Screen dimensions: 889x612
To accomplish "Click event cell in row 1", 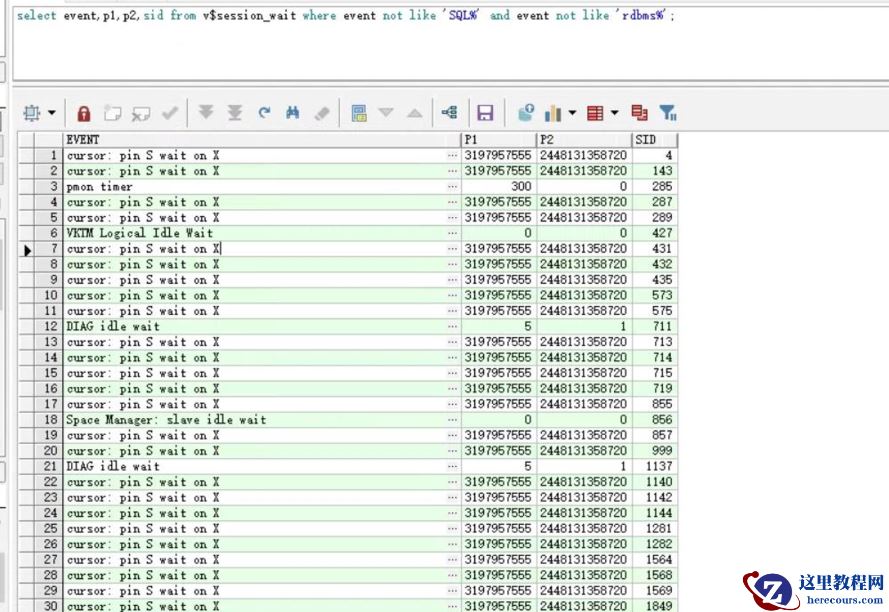I will [262, 155].
